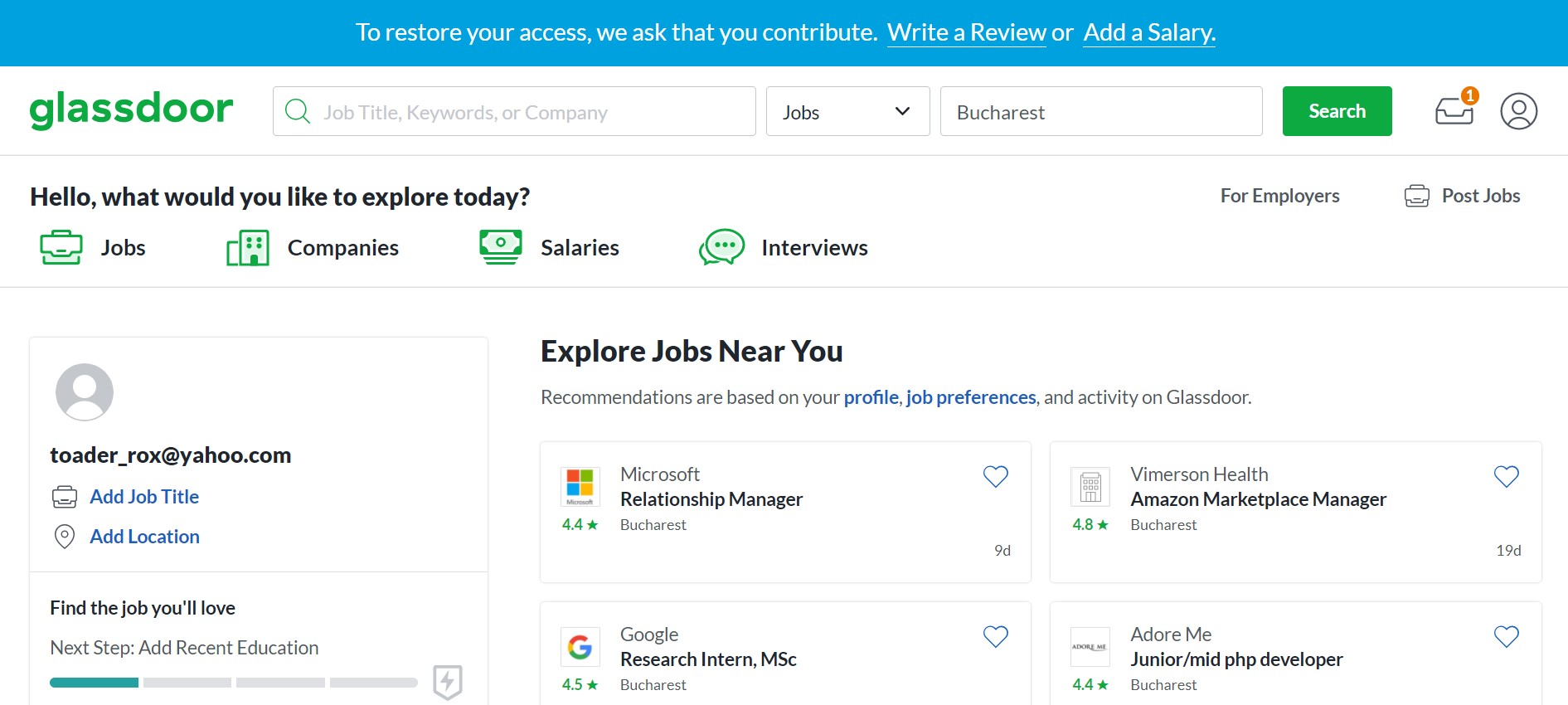Click the Vimerson Health company logo
The image size is (1568, 705).
1090,486
